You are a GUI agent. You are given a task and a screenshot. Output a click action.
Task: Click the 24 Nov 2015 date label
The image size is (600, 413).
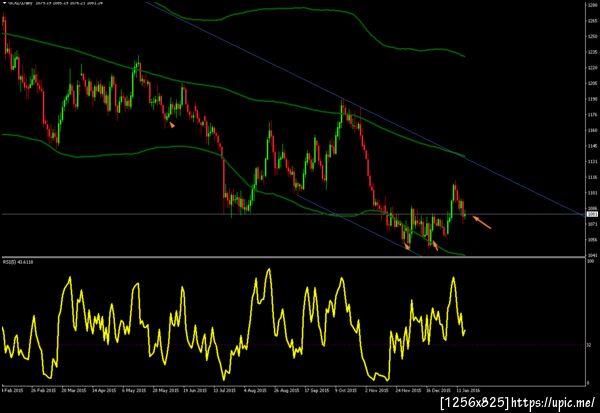(408, 390)
